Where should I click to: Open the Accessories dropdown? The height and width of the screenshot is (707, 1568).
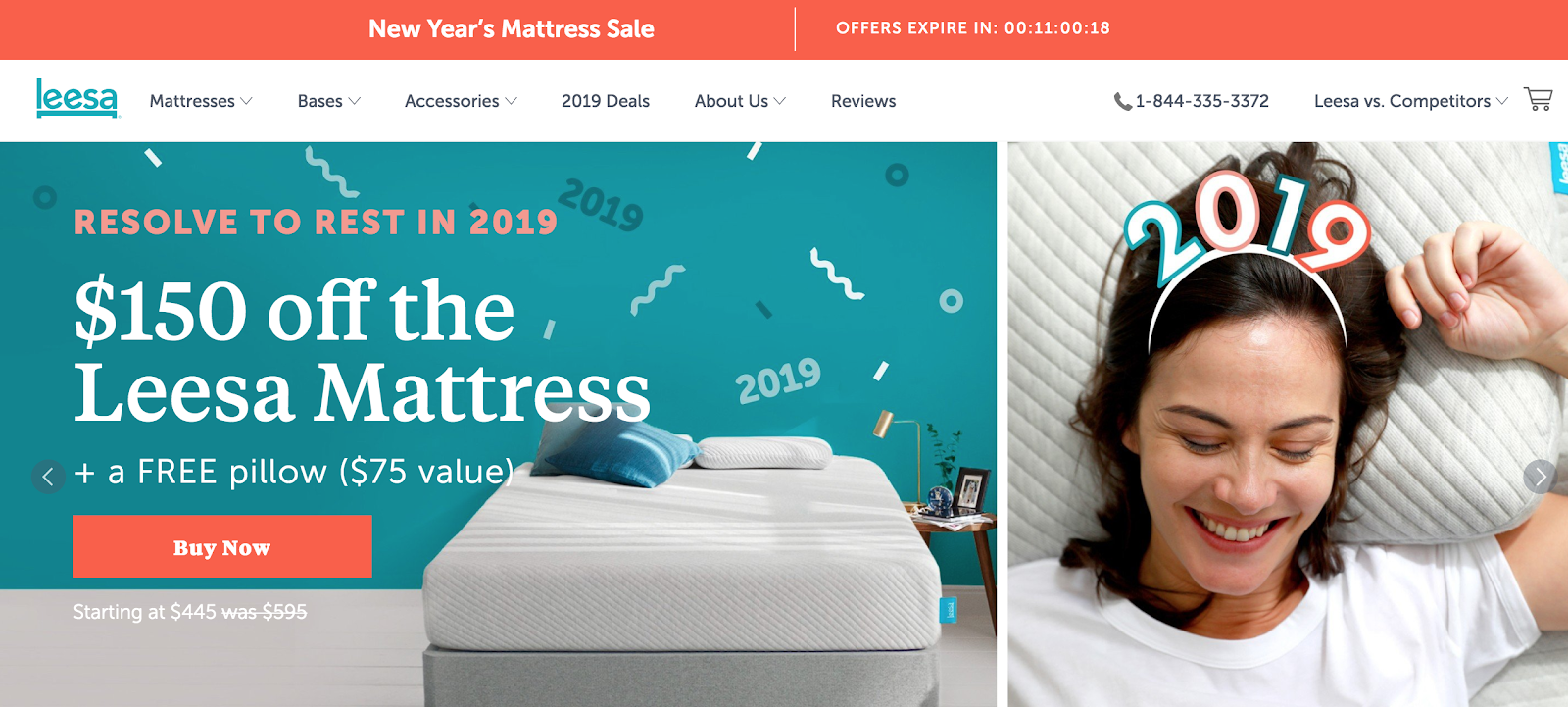click(x=461, y=101)
